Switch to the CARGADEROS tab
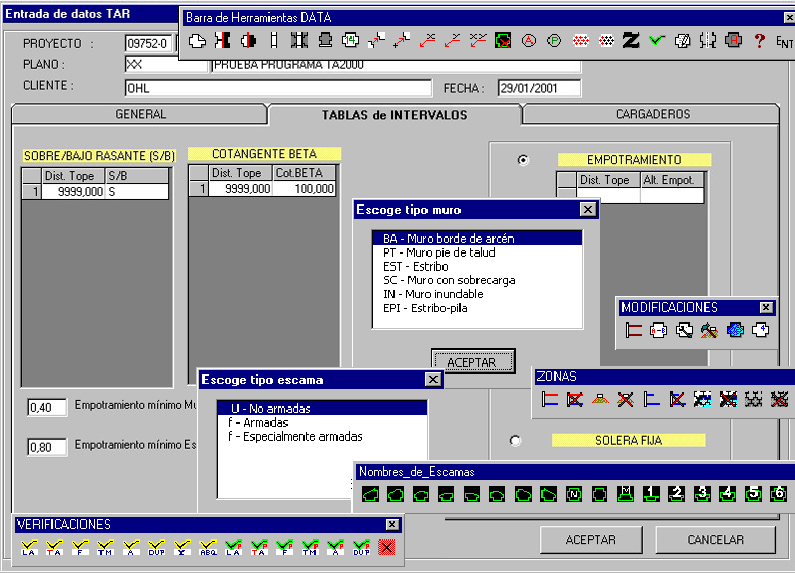Image resolution: width=795 pixels, height=573 pixels. coord(653,114)
